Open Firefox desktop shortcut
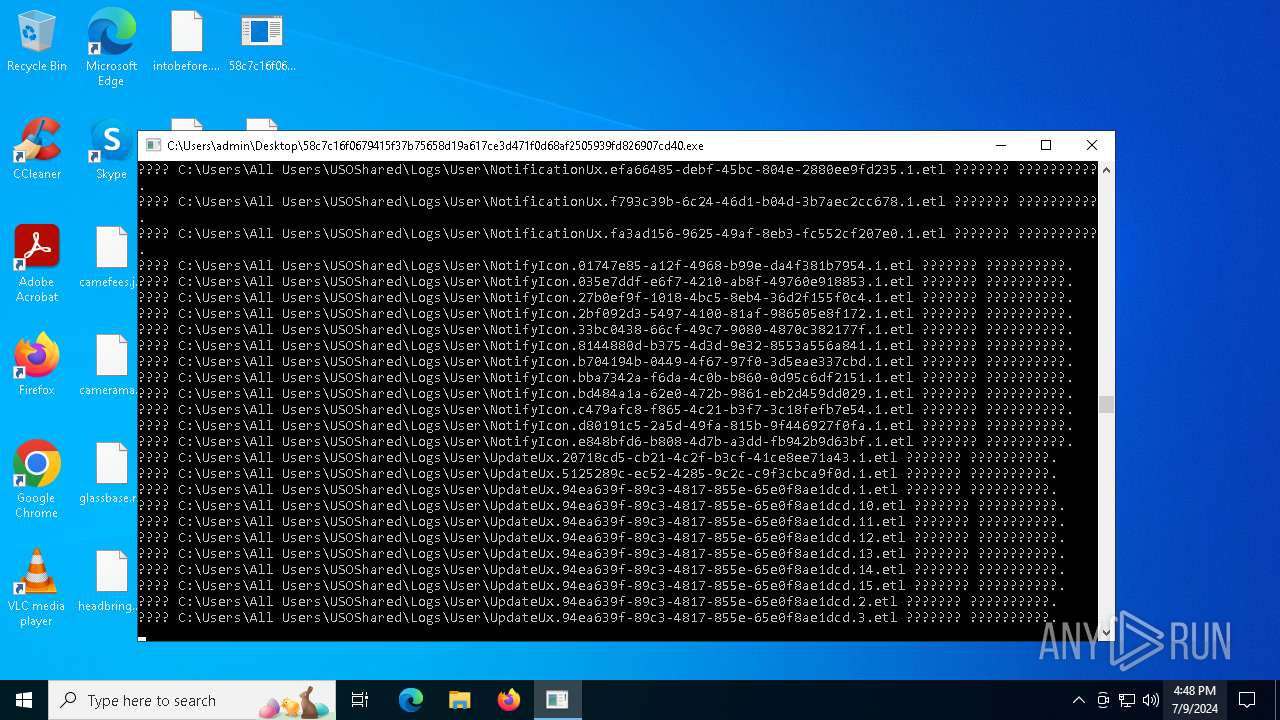 (x=37, y=365)
